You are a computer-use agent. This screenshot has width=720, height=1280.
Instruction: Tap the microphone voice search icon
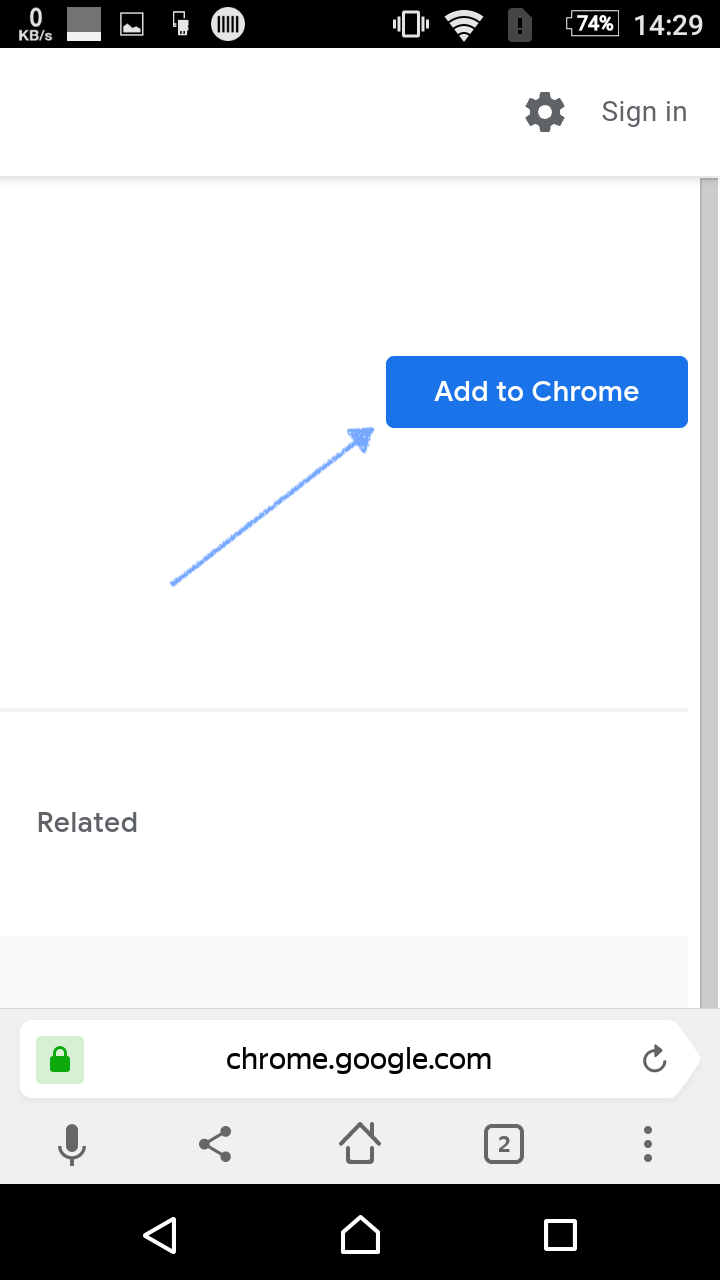coord(71,1144)
